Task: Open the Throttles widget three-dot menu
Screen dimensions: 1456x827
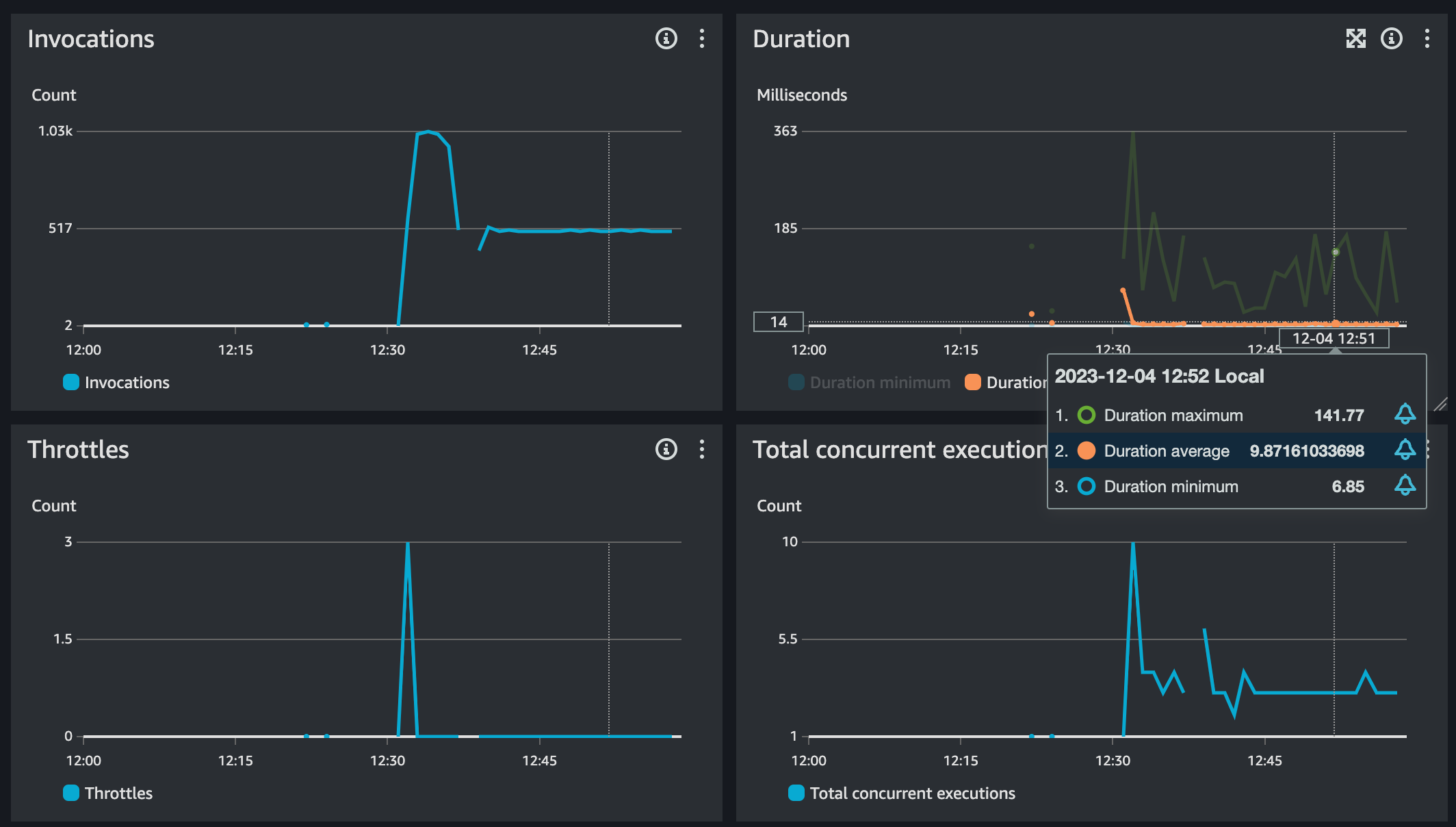Action: [701, 449]
